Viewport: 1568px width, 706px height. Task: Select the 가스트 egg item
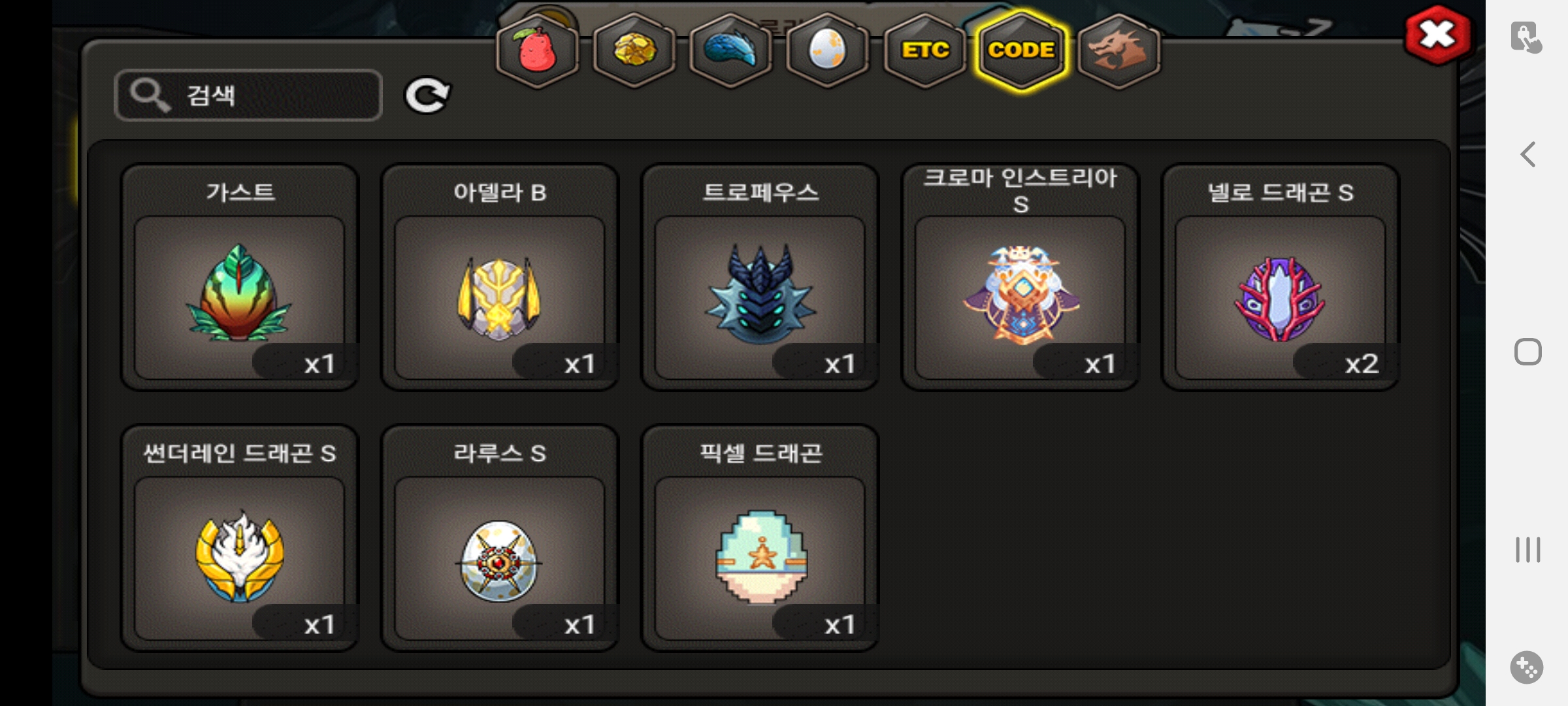point(240,277)
